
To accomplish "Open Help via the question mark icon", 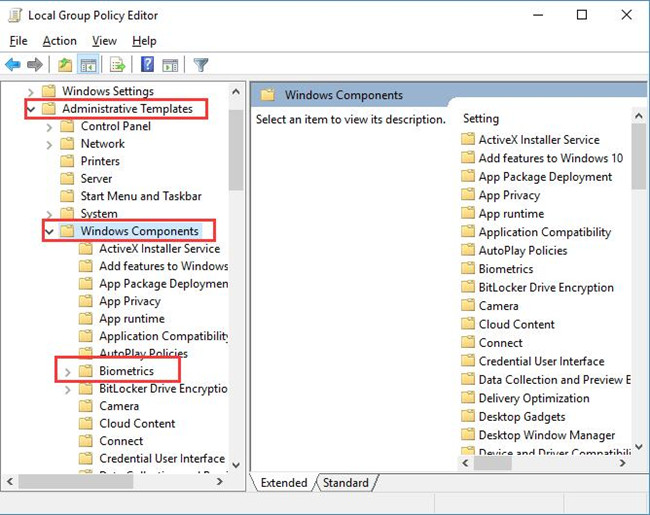I will point(147,65).
